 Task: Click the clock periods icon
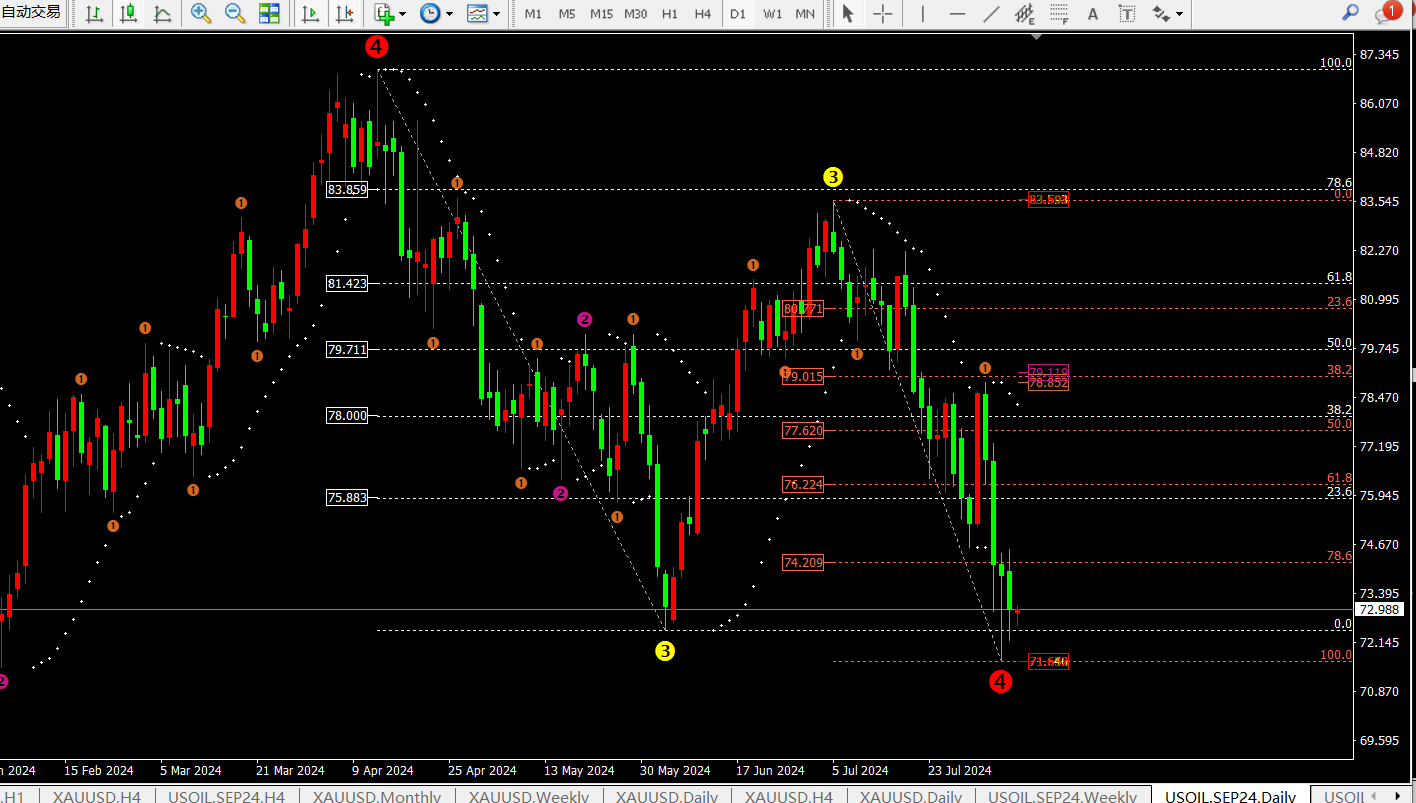[430, 14]
